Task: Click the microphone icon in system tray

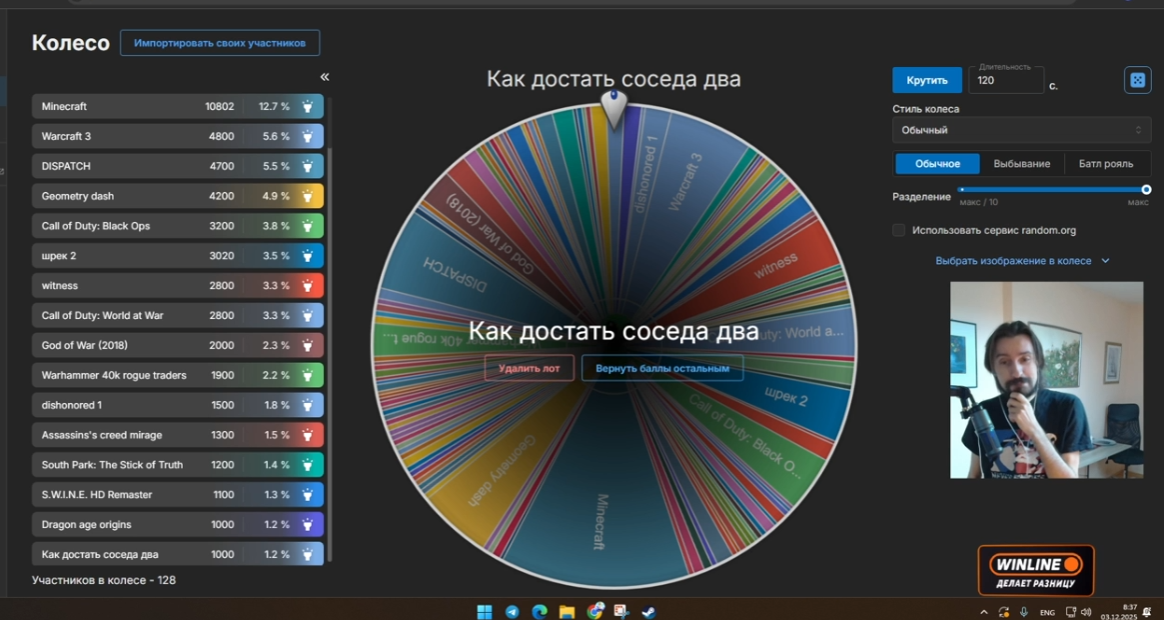Action: pyautogui.click(x=1024, y=612)
